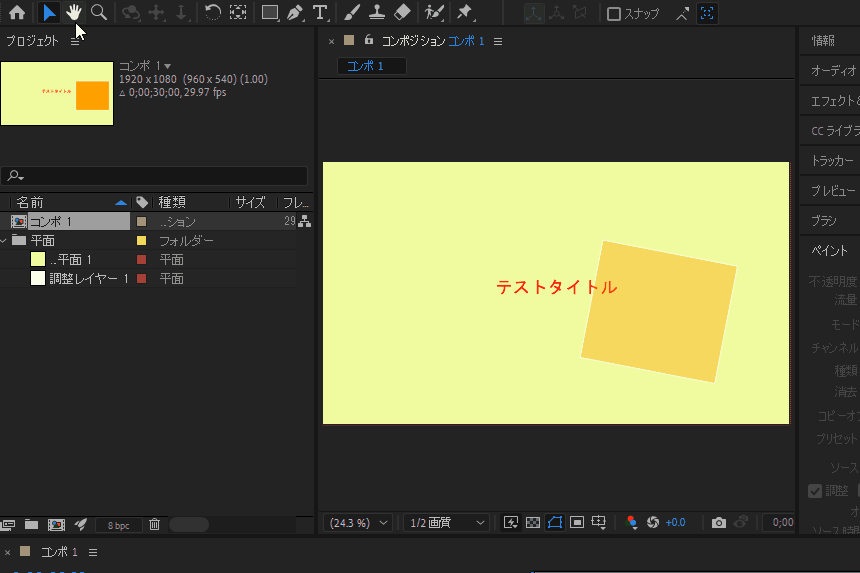Open grid and guide options button

pyautogui.click(x=599, y=523)
